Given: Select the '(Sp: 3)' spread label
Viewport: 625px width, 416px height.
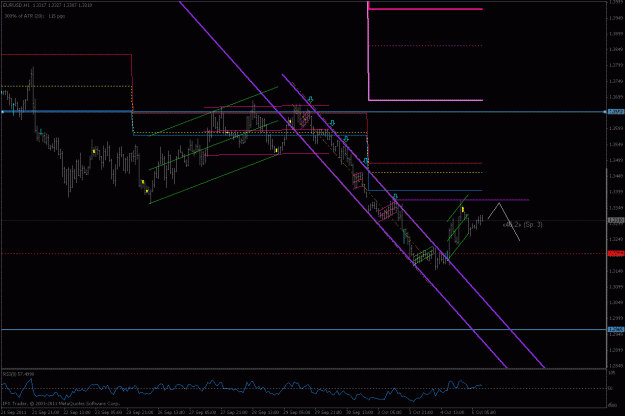Looking at the screenshot, I should pos(533,225).
